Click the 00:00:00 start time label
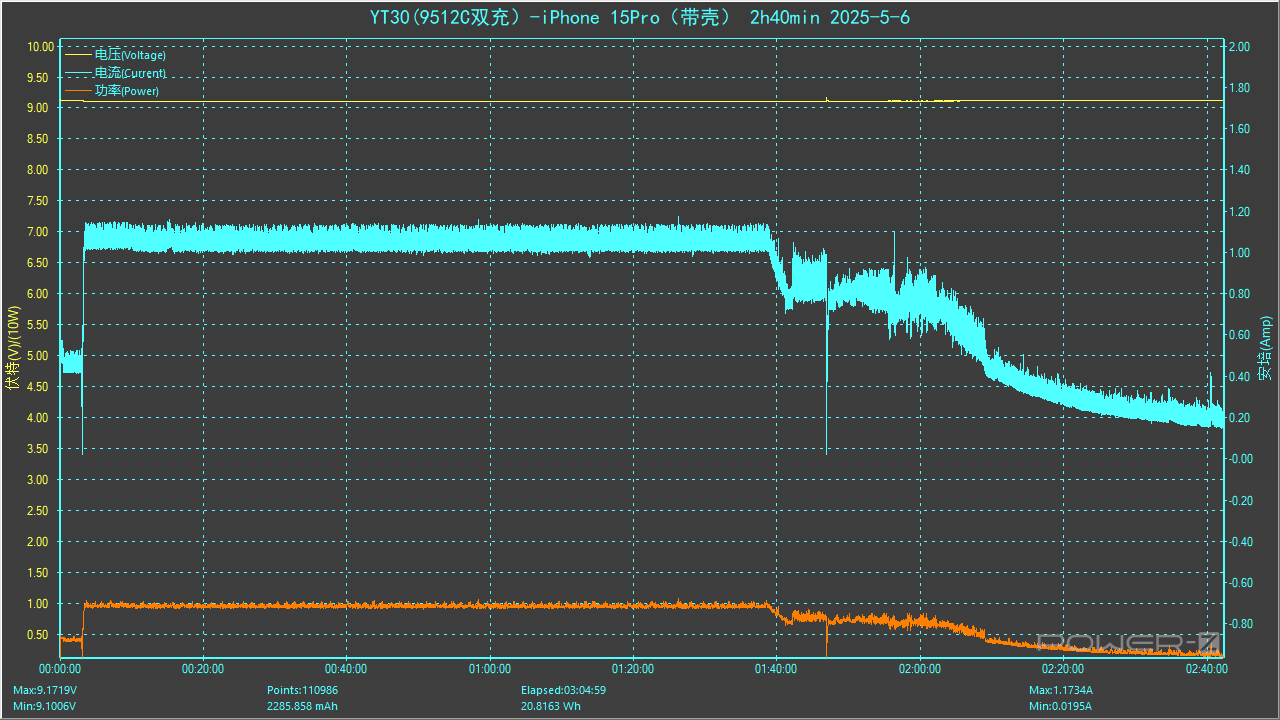 (60, 669)
